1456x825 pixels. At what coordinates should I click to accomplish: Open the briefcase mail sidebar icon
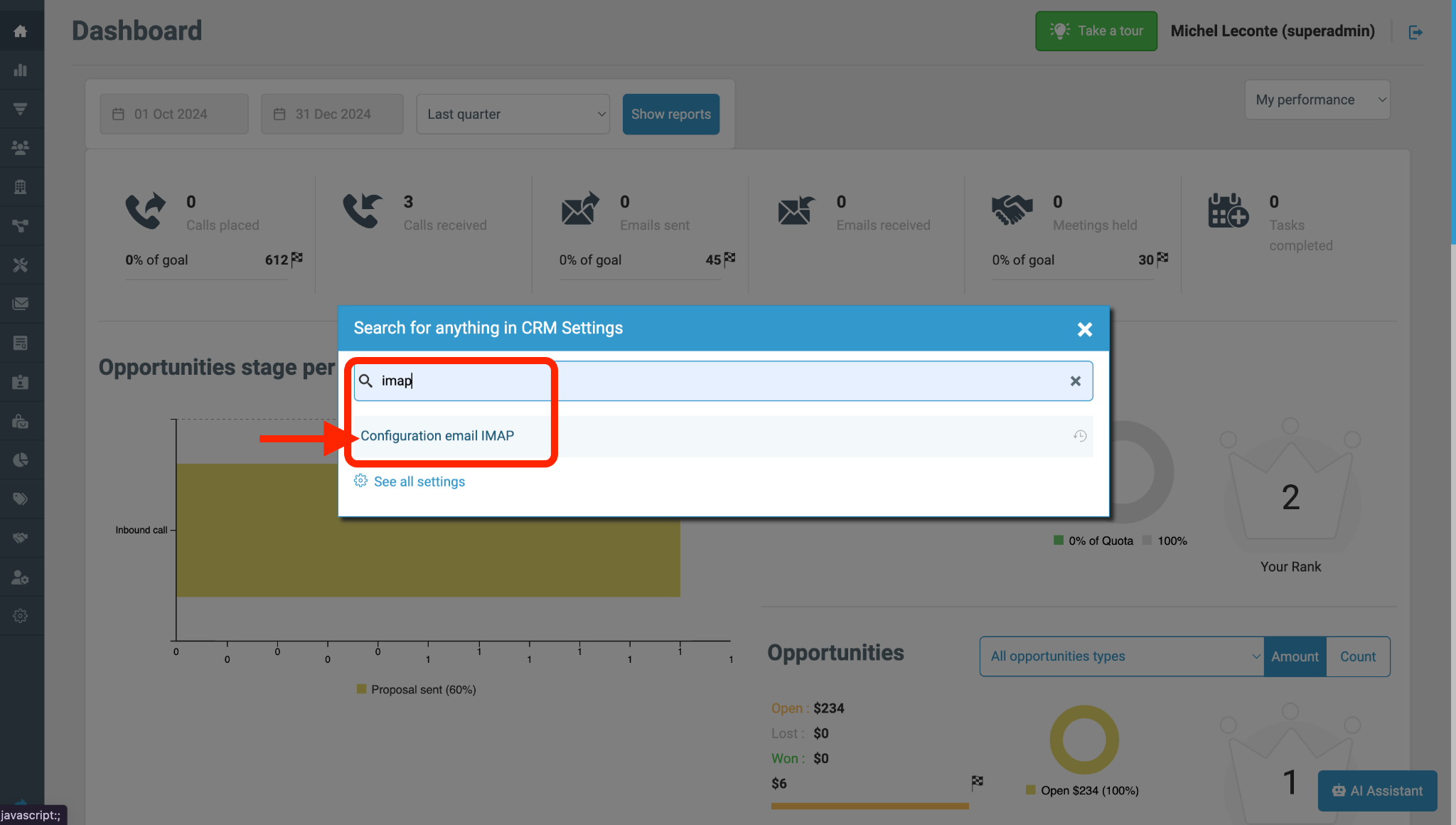21,421
